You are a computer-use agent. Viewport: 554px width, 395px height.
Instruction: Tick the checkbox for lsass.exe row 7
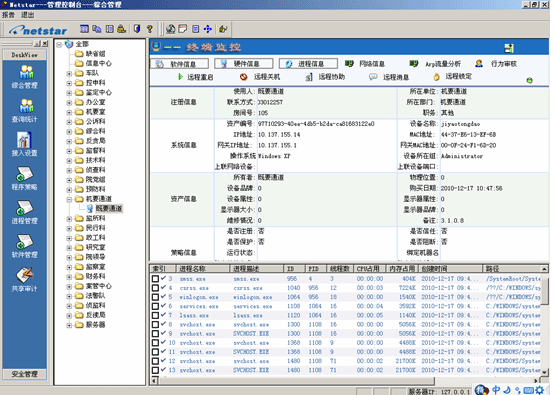coord(155,316)
